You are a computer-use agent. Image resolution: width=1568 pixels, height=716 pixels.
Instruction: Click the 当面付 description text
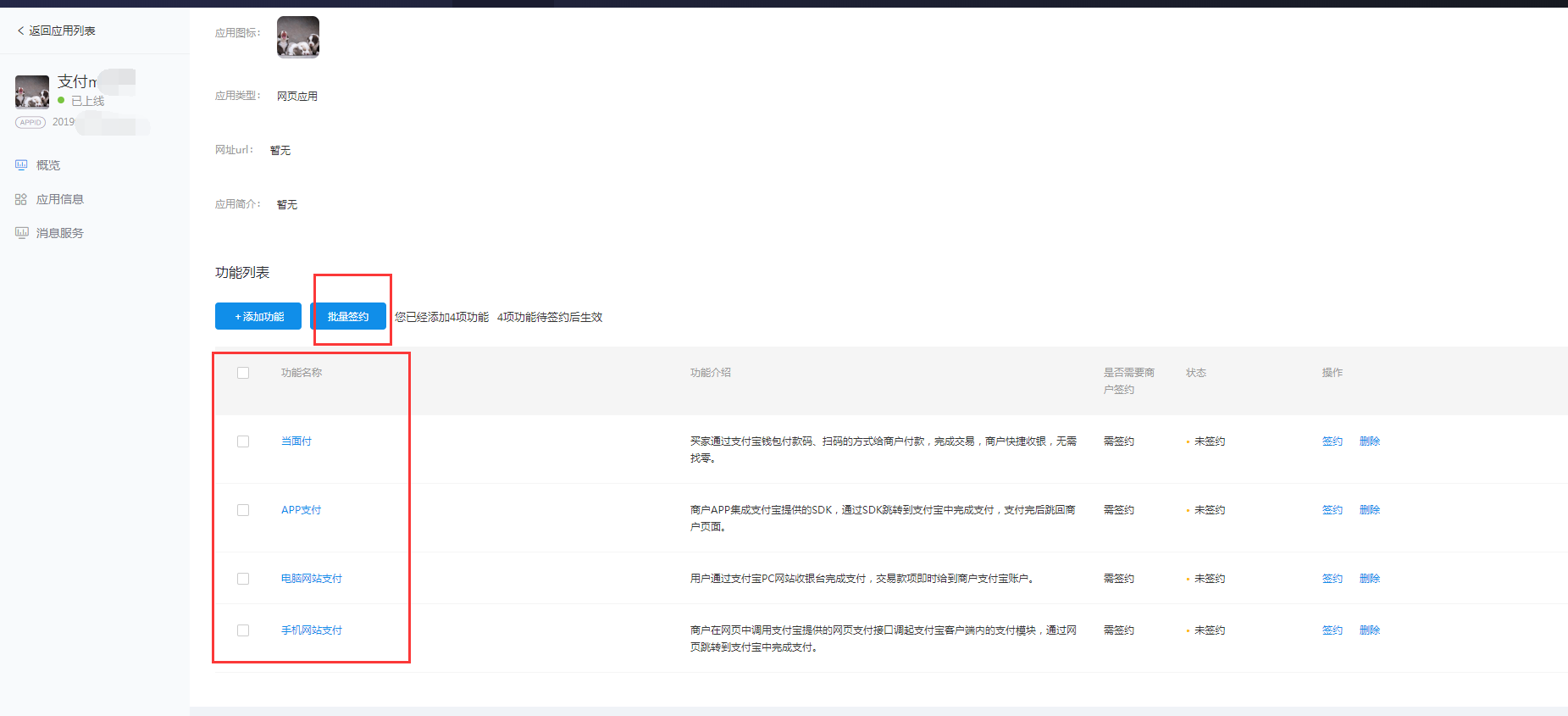pos(884,450)
